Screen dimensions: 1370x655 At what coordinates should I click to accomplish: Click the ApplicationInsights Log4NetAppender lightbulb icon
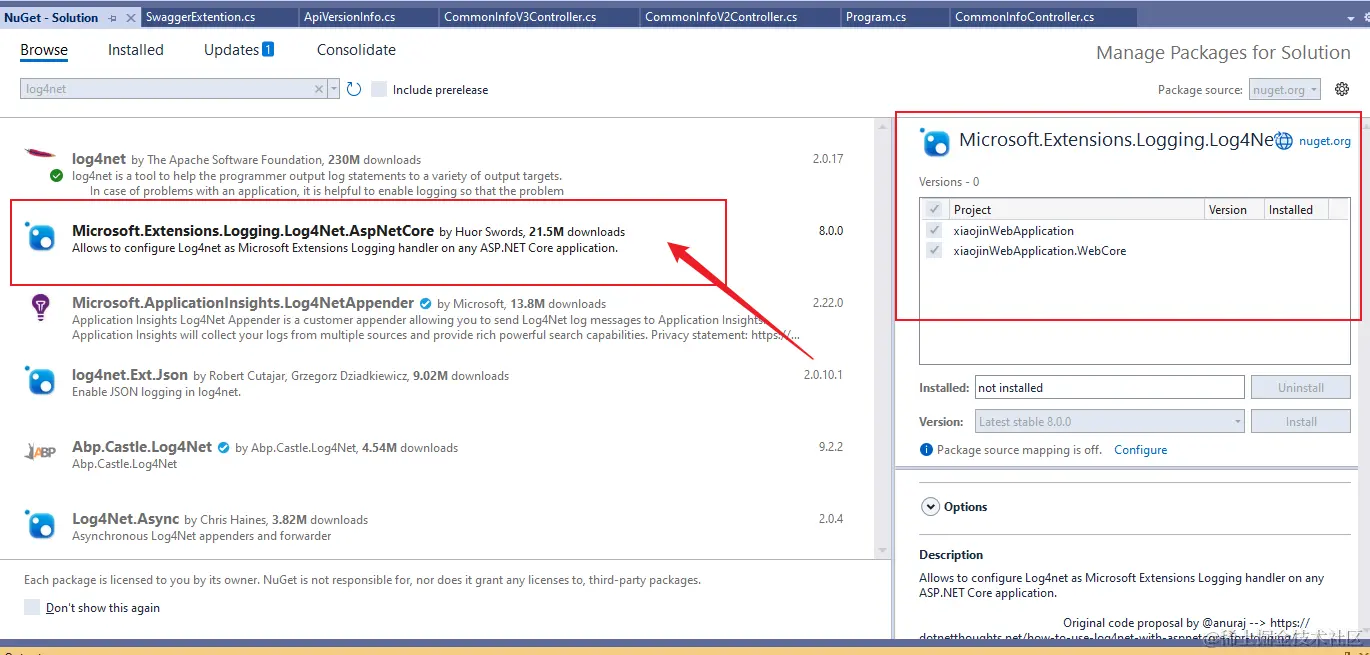pos(40,307)
